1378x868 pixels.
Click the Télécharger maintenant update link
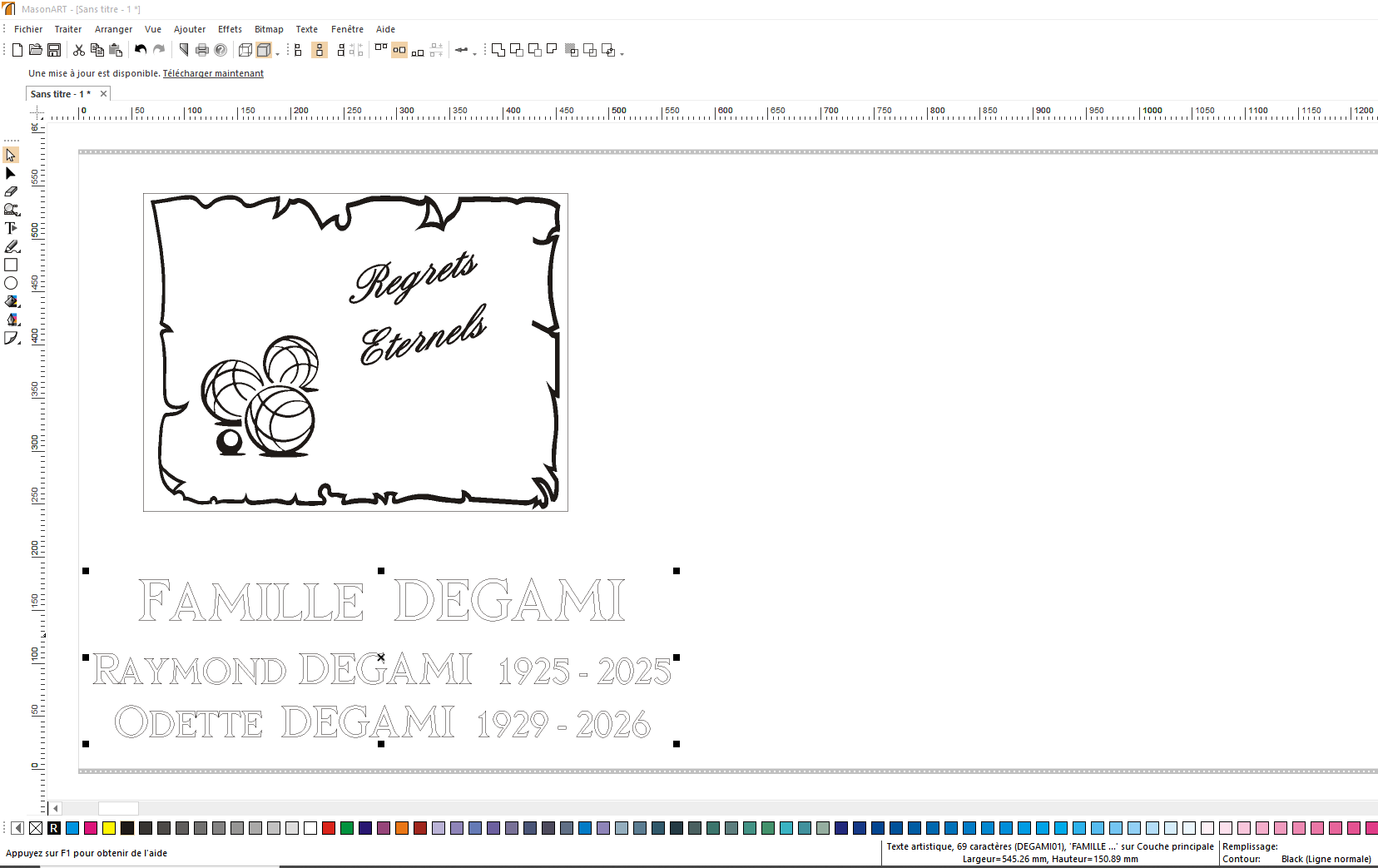pyautogui.click(x=212, y=73)
